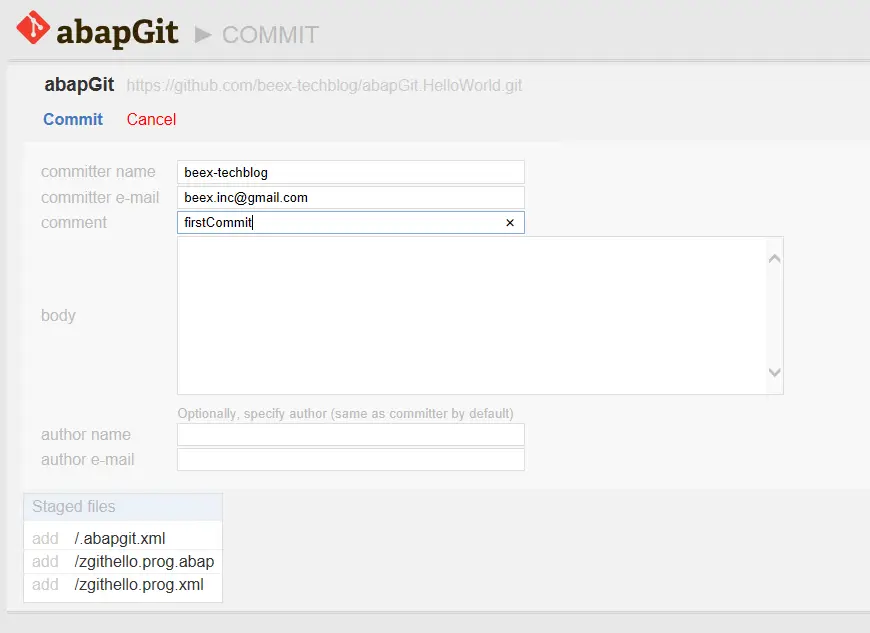Click the body scrollbar up arrow
This screenshot has width=870, height=633.
(x=775, y=259)
